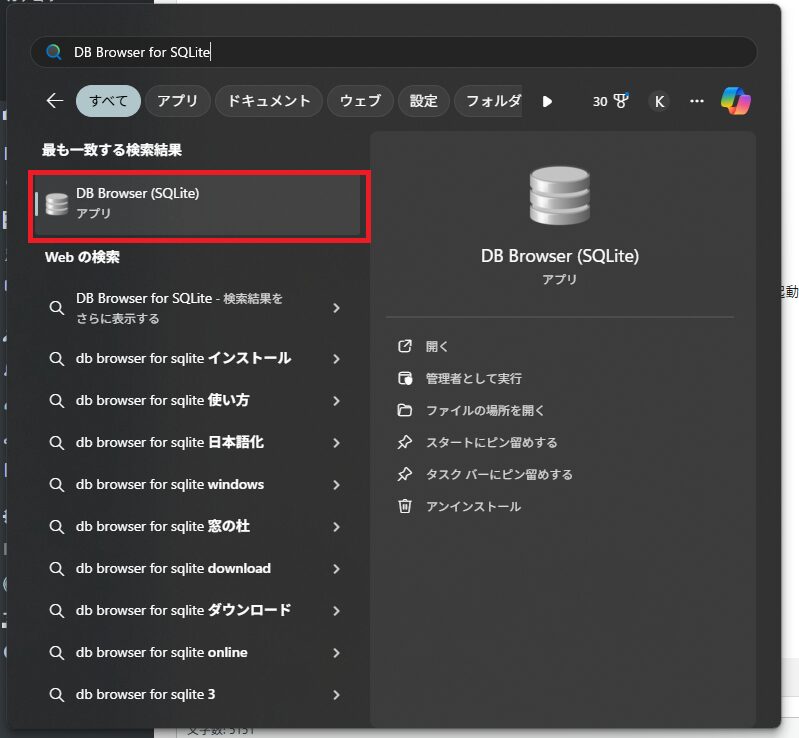This screenshot has width=799, height=738.
Task: Click search icon beside the ダウンロード suggestion
Action: [57, 611]
